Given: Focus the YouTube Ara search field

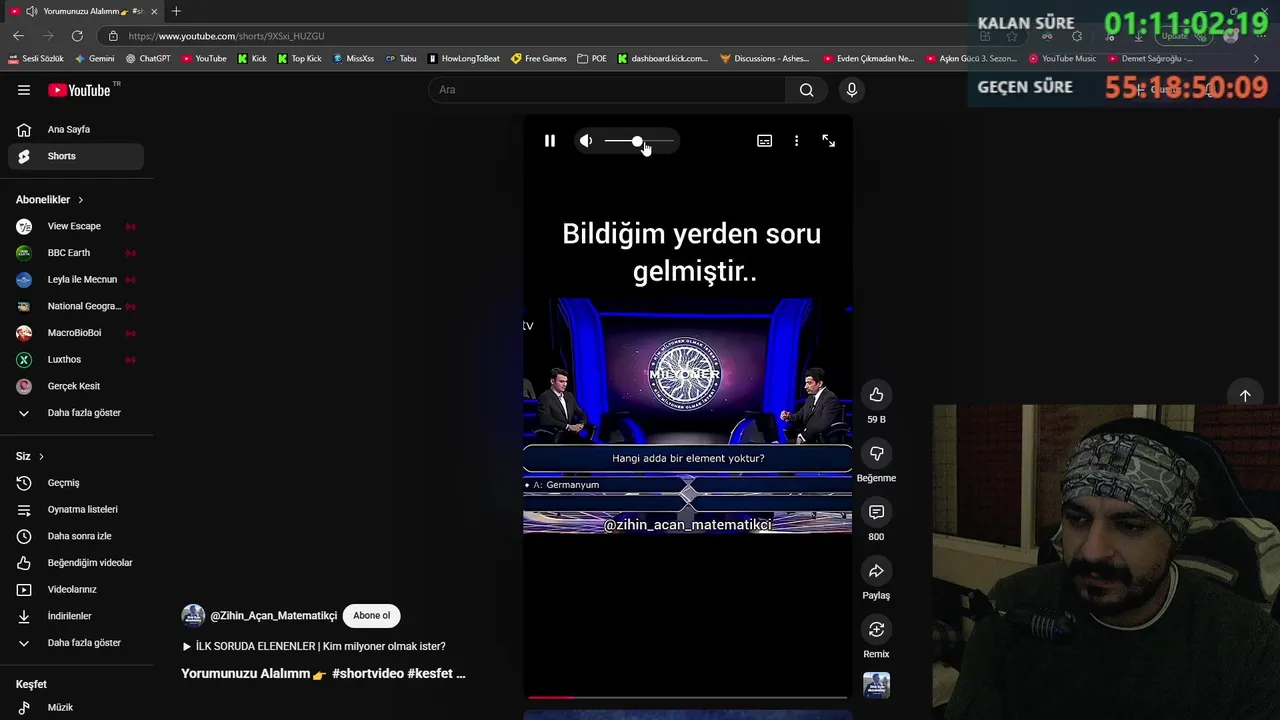Looking at the screenshot, I should coord(607,90).
